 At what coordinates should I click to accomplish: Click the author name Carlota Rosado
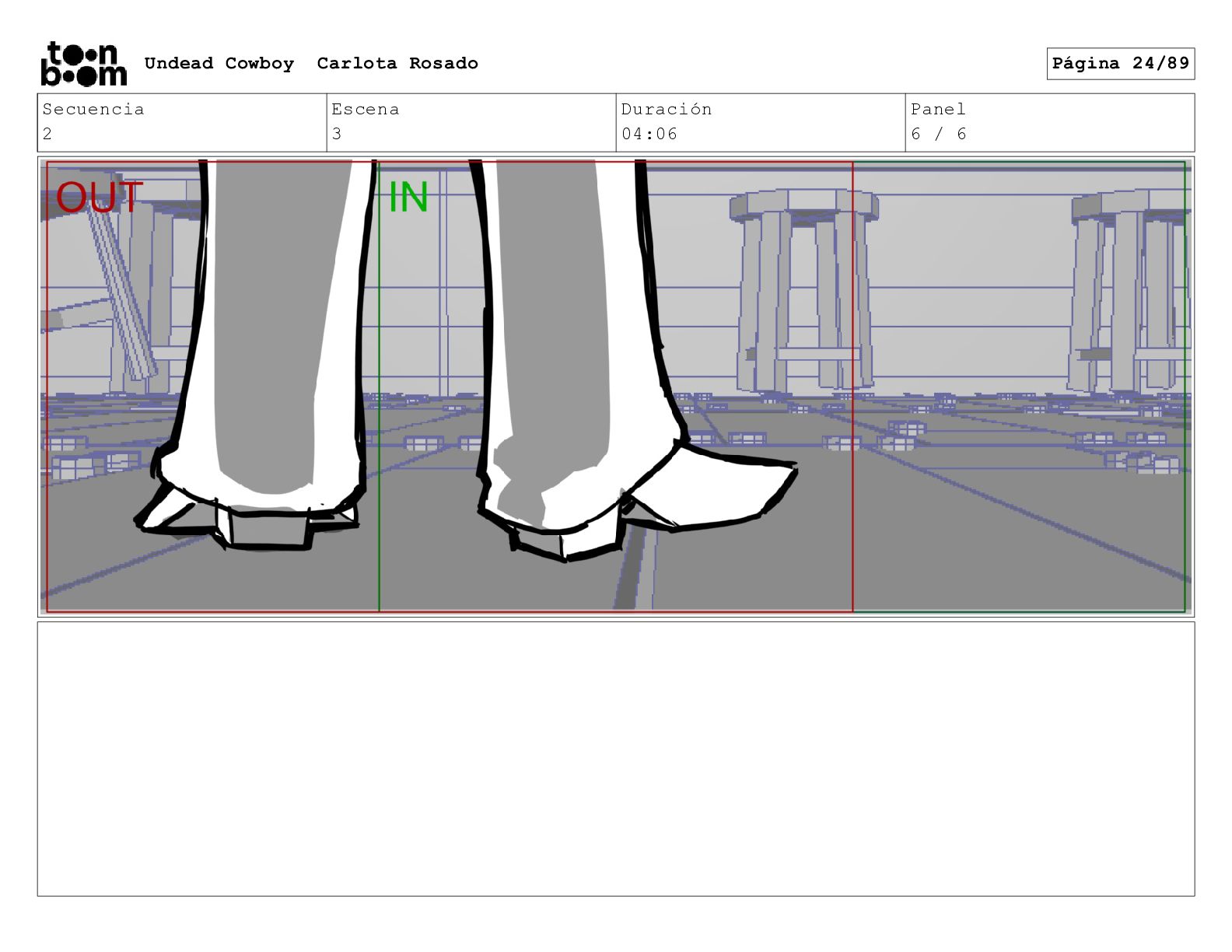tap(397, 63)
